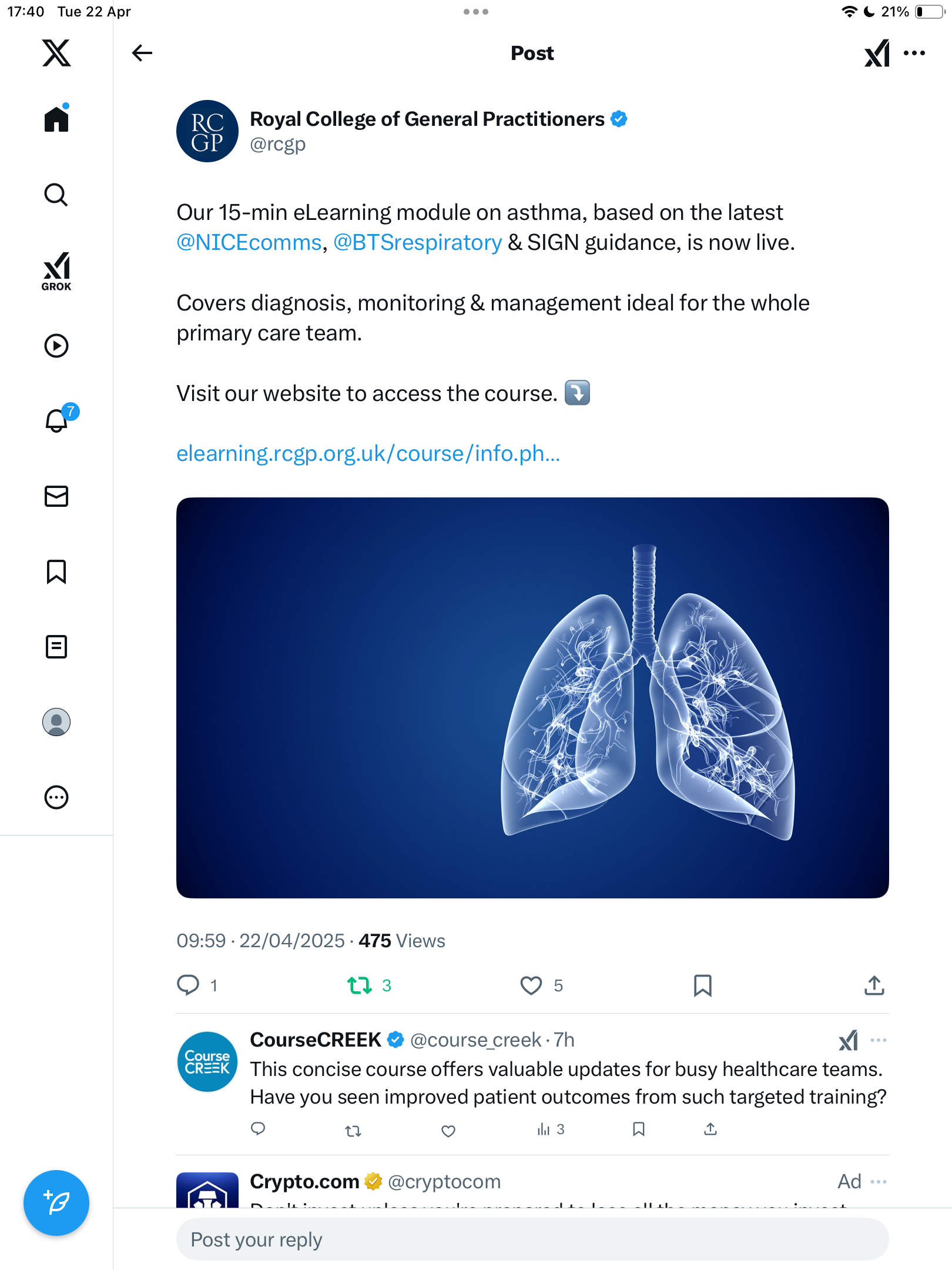The height and width of the screenshot is (1270, 952).
Task: Open sidebar search magnifier
Action: tap(56, 195)
